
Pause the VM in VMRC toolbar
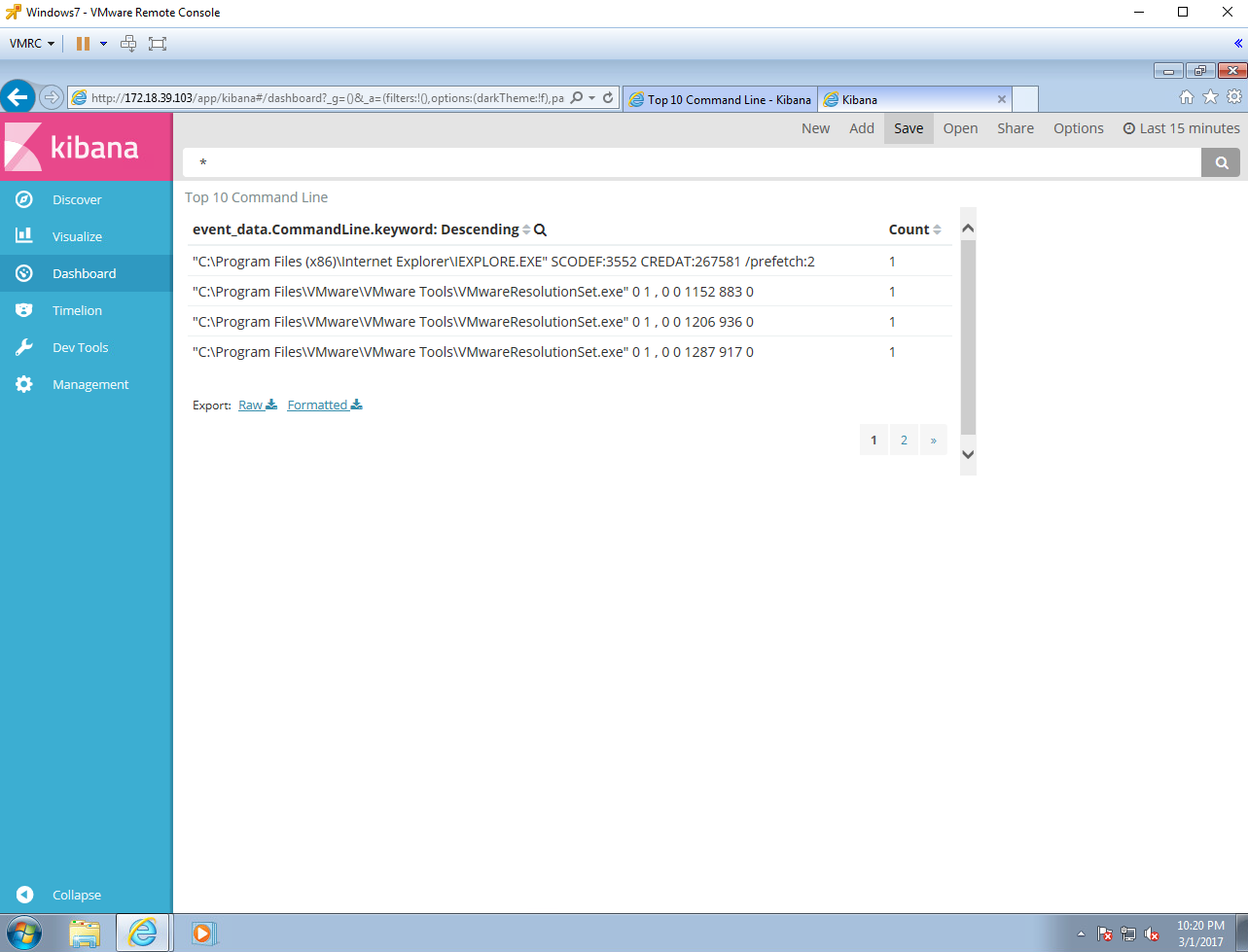tap(83, 43)
